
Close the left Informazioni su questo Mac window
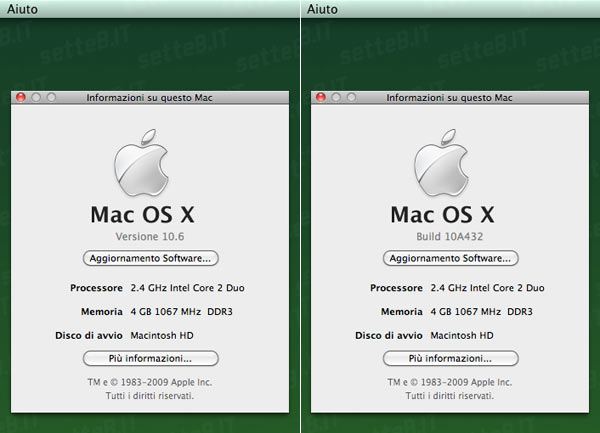[x=21, y=98]
